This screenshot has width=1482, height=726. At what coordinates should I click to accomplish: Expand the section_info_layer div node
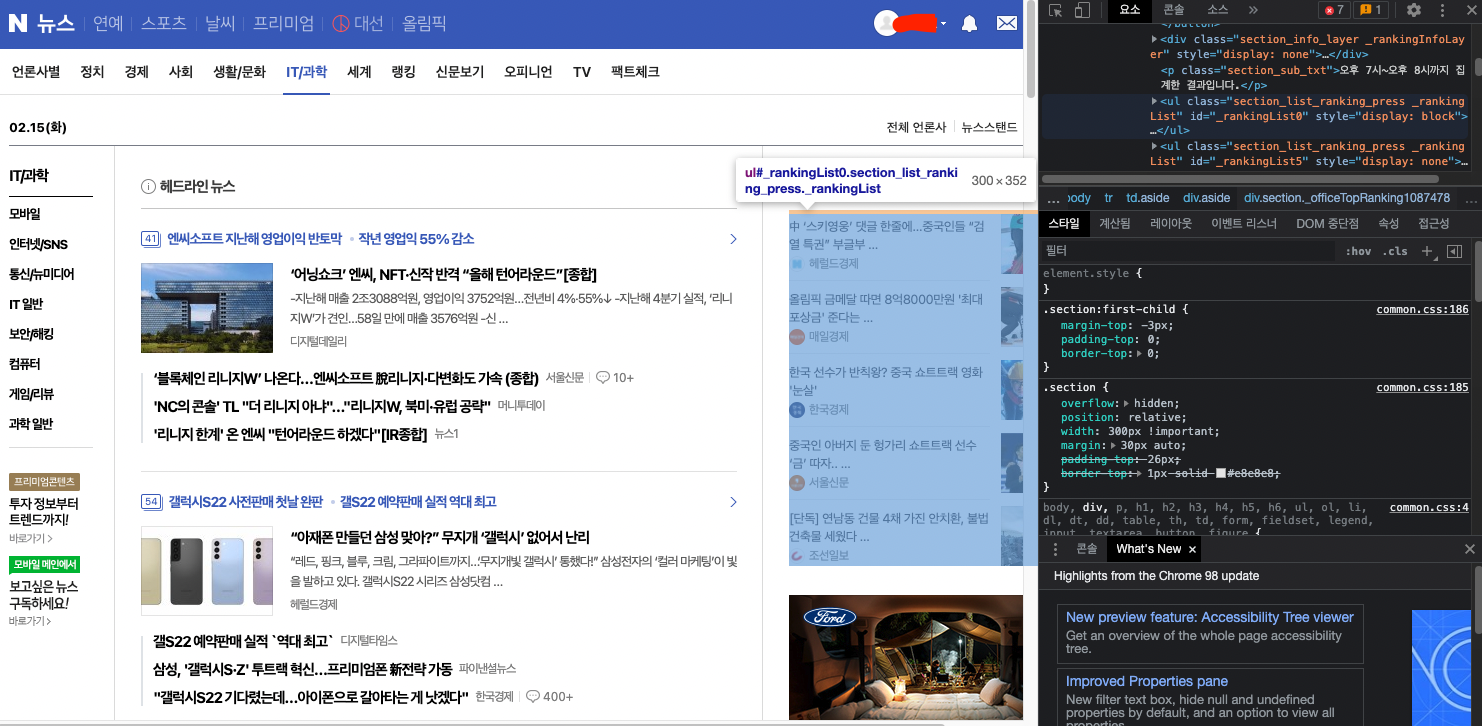1155,40
